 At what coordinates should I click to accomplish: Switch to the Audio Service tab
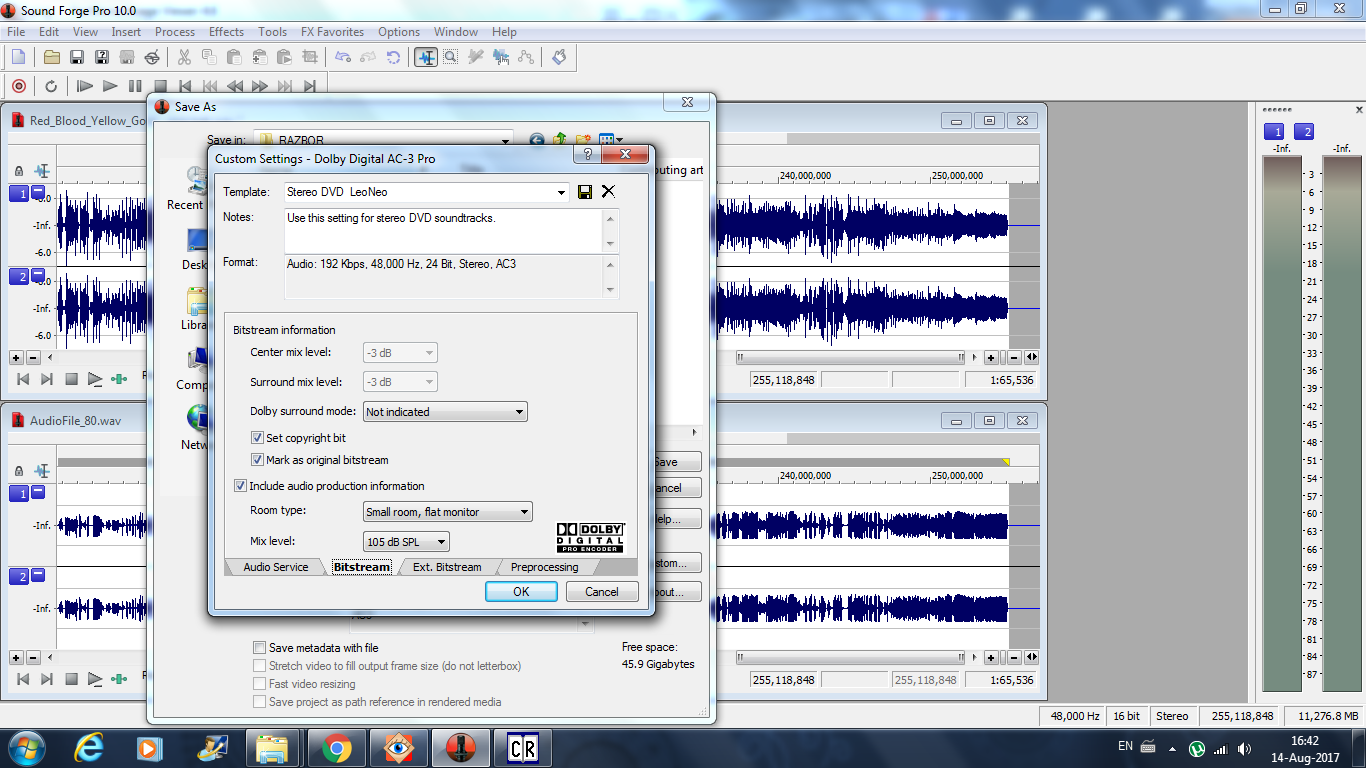[276, 567]
